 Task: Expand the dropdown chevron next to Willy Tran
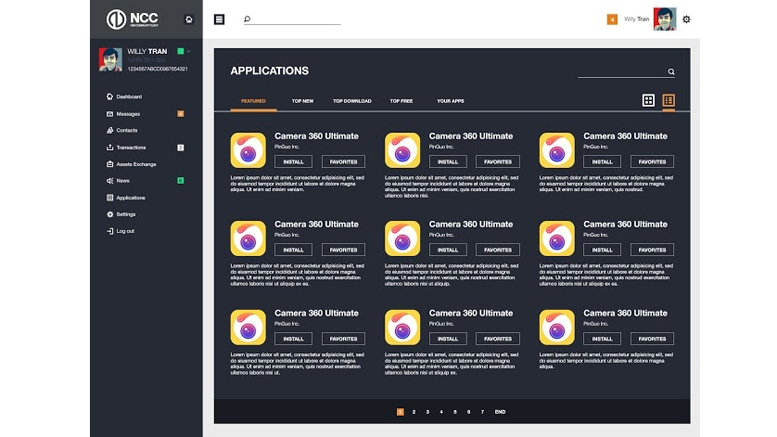tap(188, 51)
